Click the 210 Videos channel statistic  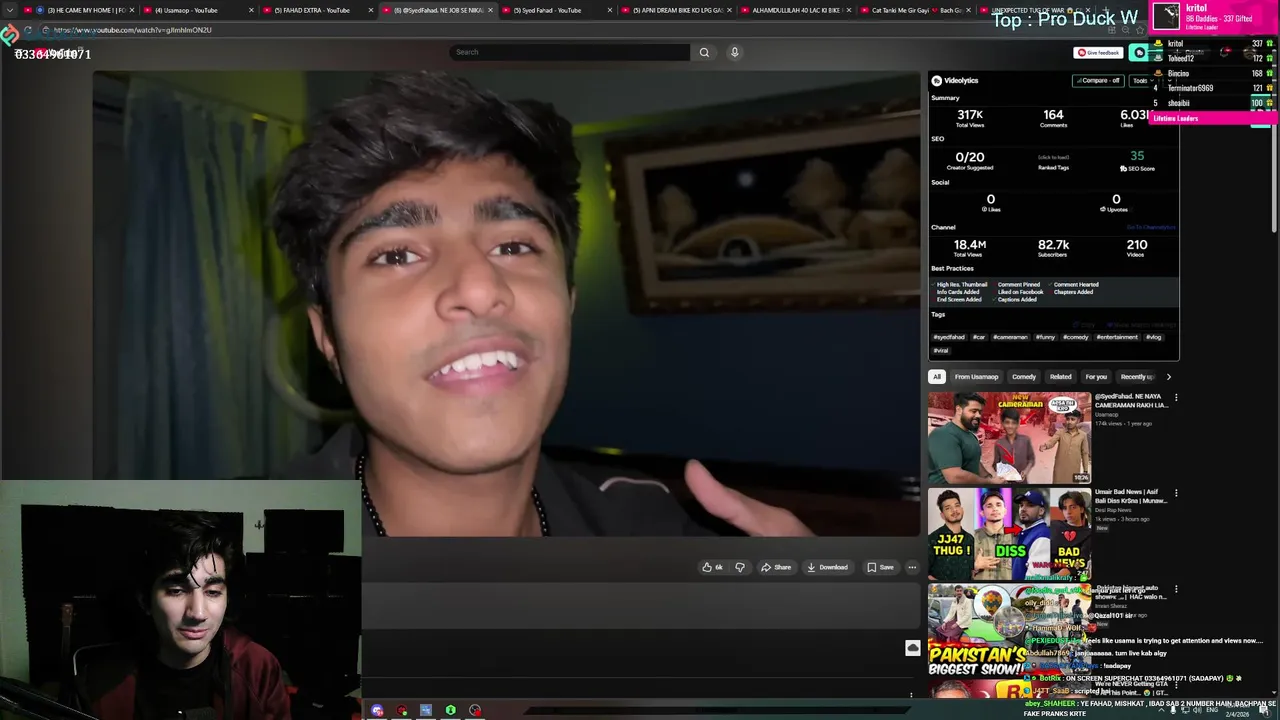[1137, 247]
